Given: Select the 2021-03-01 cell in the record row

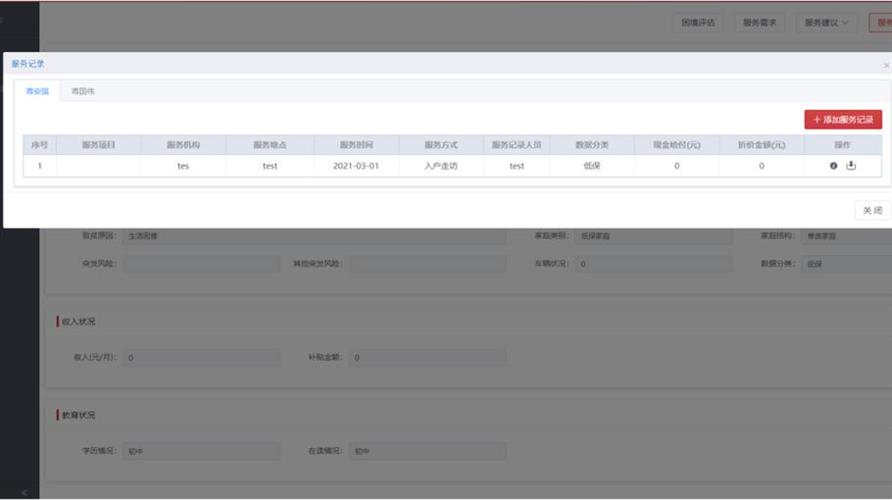Looking at the screenshot, I should coord(355,166).
